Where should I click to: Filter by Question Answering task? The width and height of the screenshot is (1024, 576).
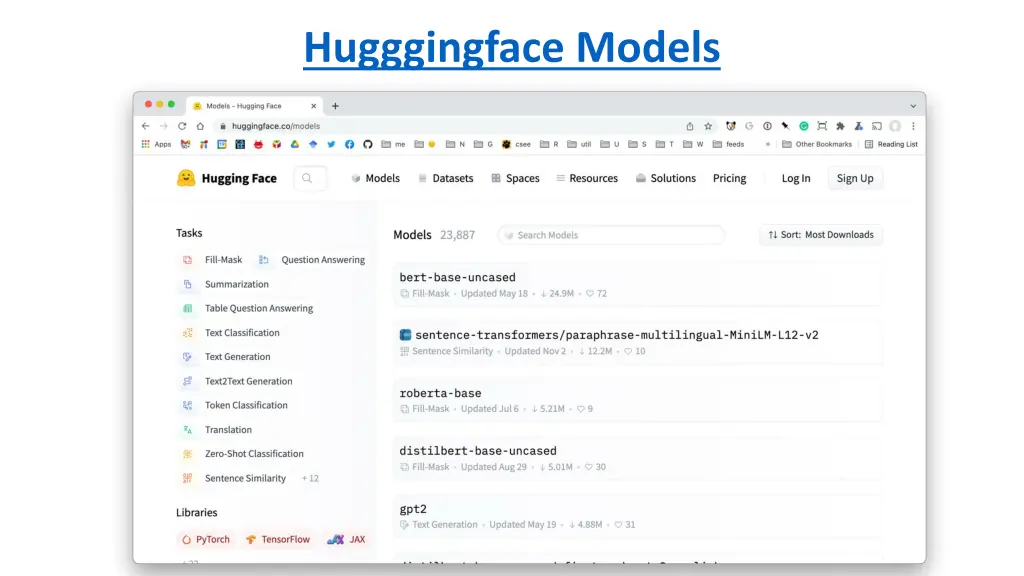coord(312,260)
